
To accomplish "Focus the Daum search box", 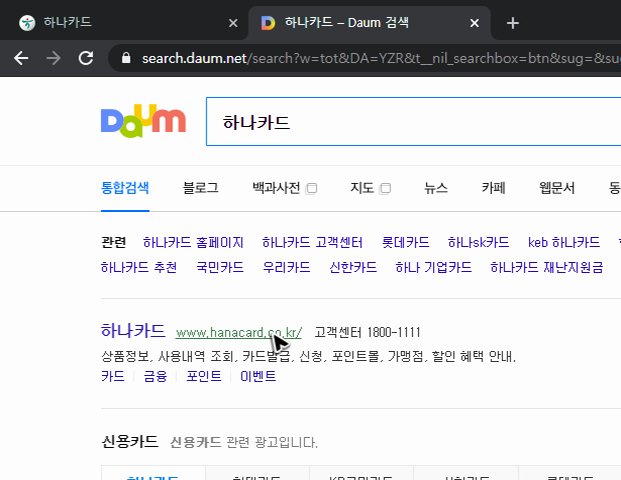I will 413,122.
